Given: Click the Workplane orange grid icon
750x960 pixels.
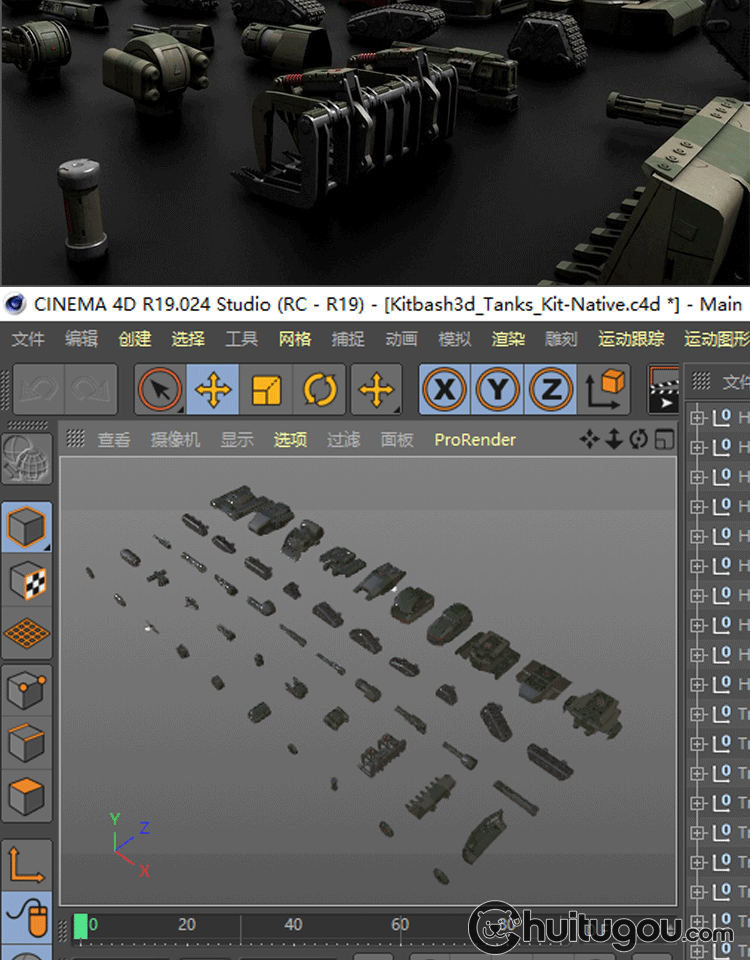Looking at the screenshot, I should 26,634.
